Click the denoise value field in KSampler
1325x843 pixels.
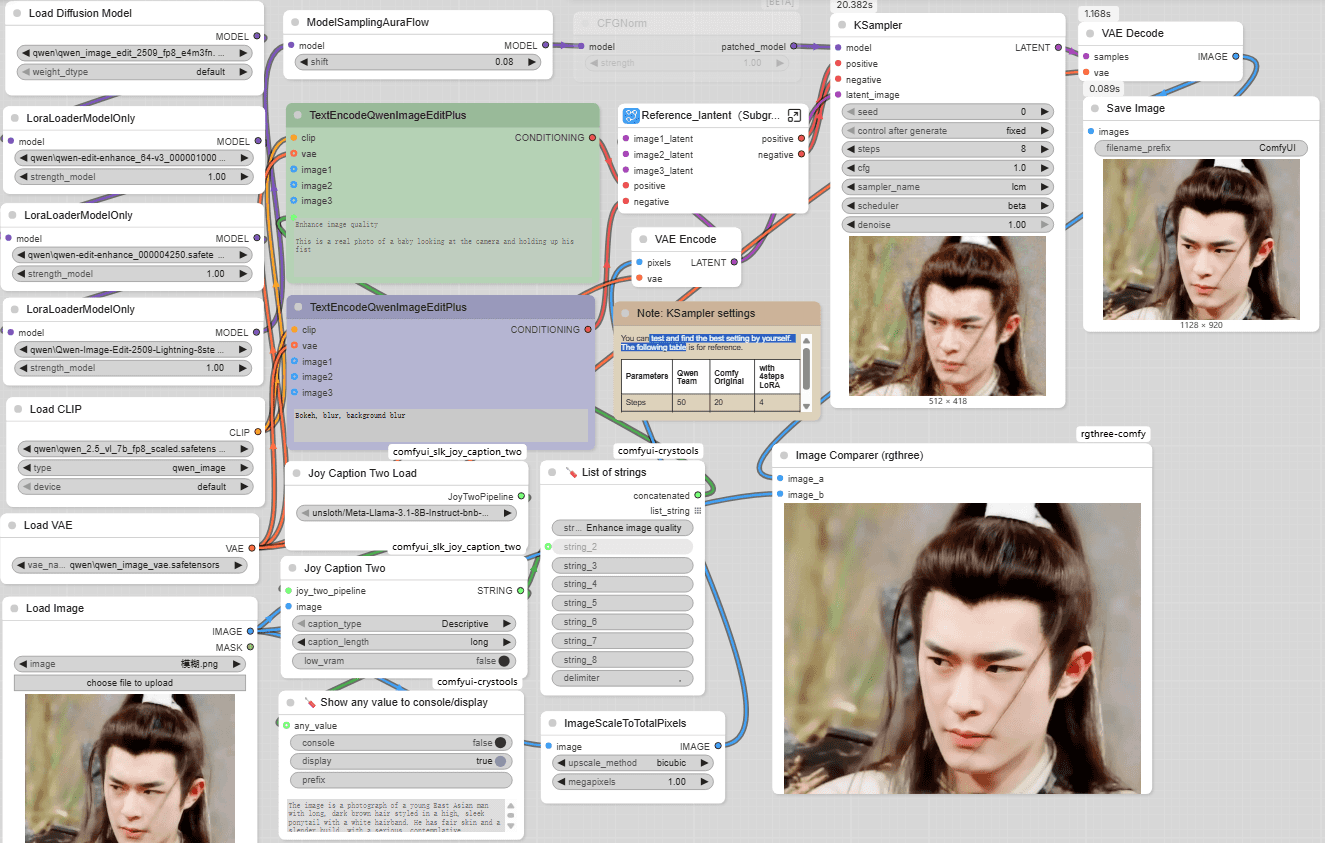point(947,225)
